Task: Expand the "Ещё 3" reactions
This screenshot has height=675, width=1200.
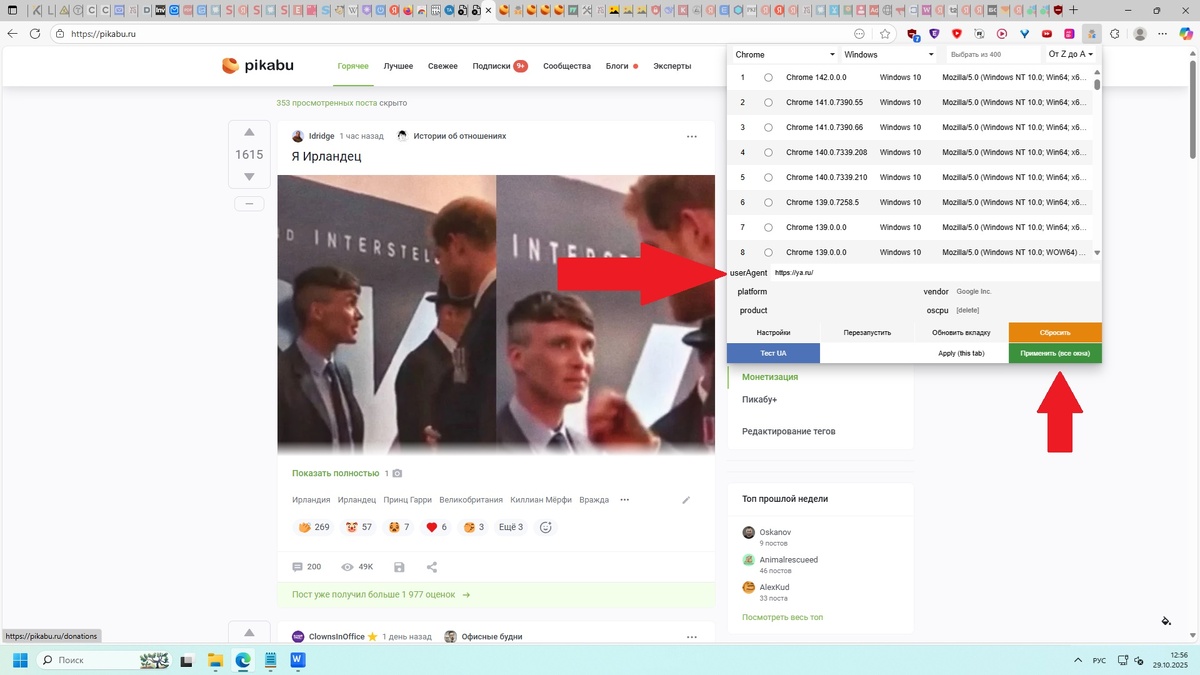Action: 511,527
